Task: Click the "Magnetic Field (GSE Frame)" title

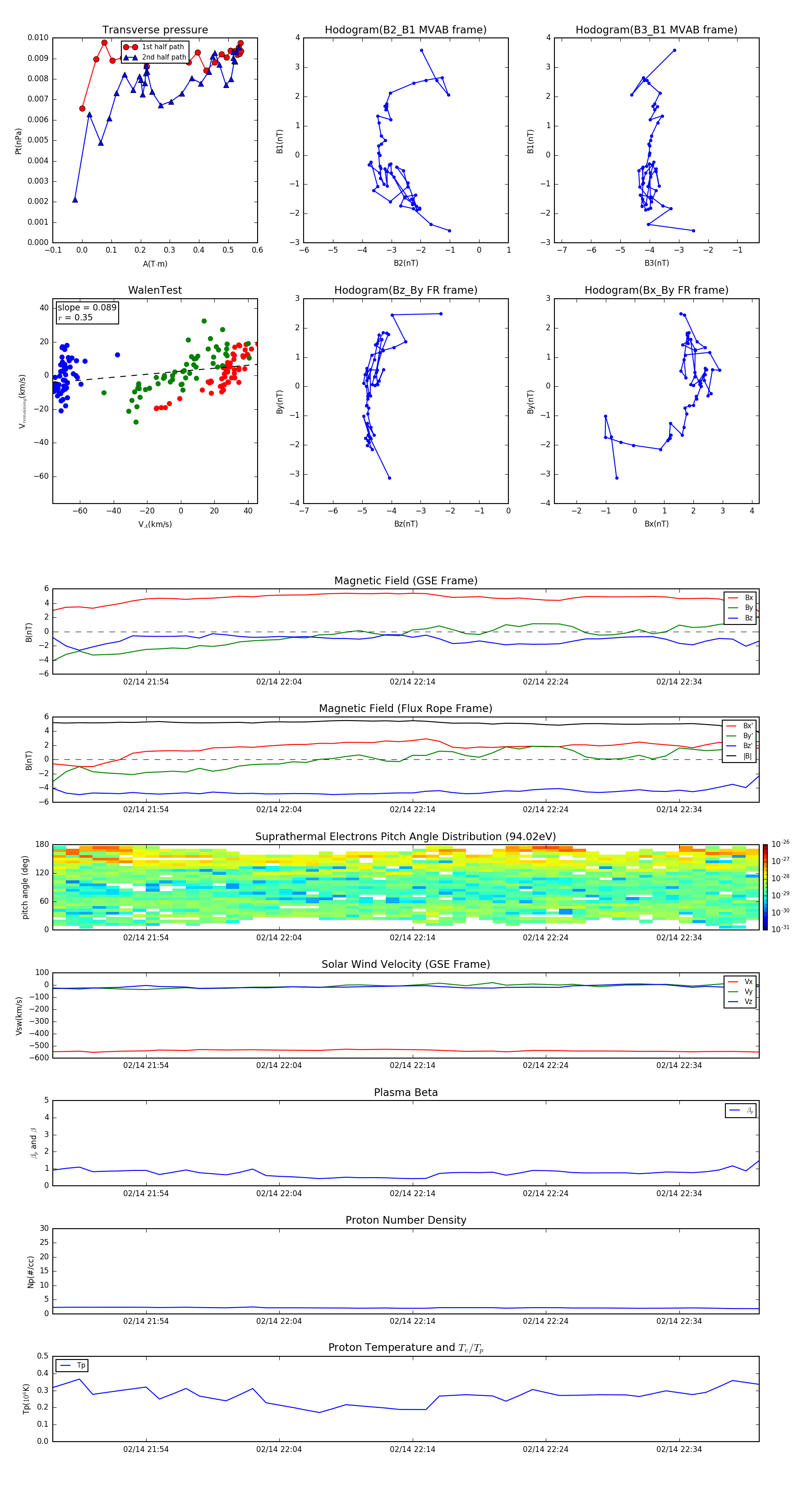Action: pos(406,581)
